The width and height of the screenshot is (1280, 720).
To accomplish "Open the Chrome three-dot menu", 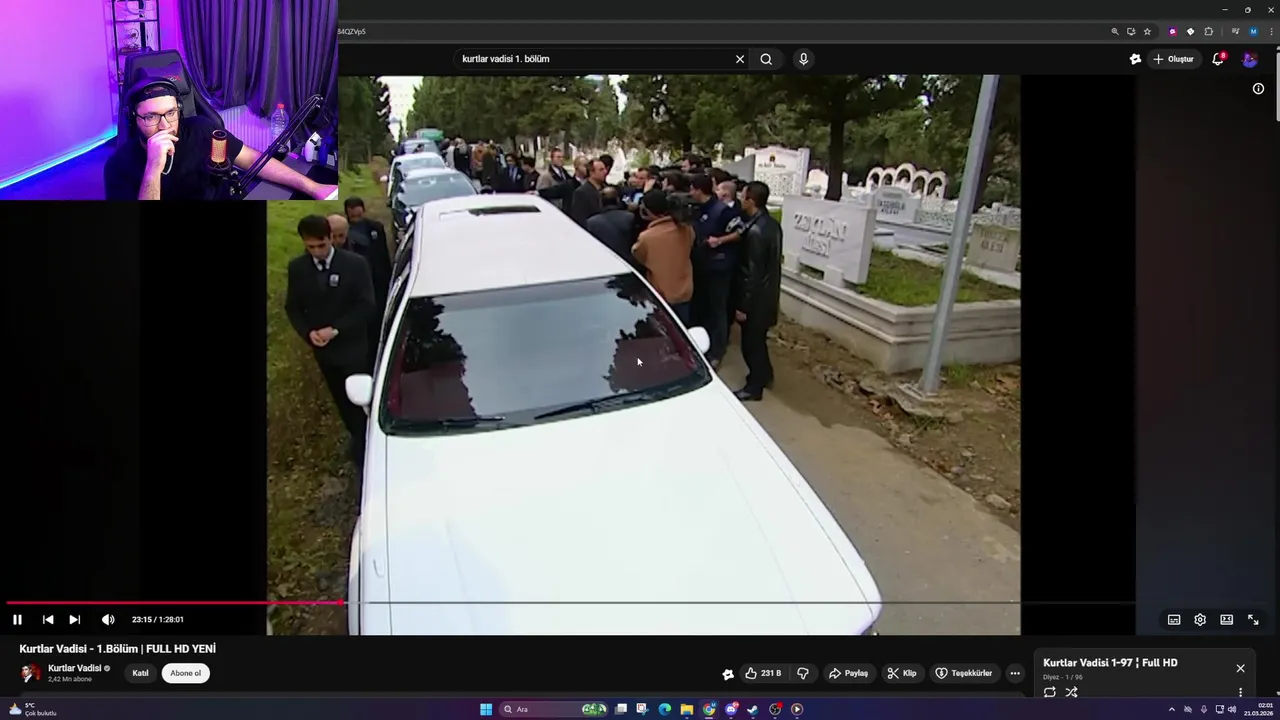I will [x=1271, y=31].
